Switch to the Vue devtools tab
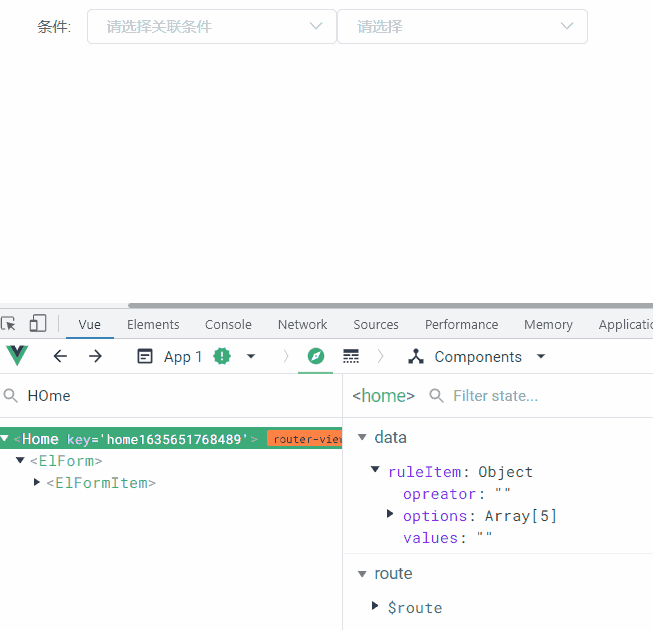This screenshot has width=653, height=630. [x=90, y=324]
